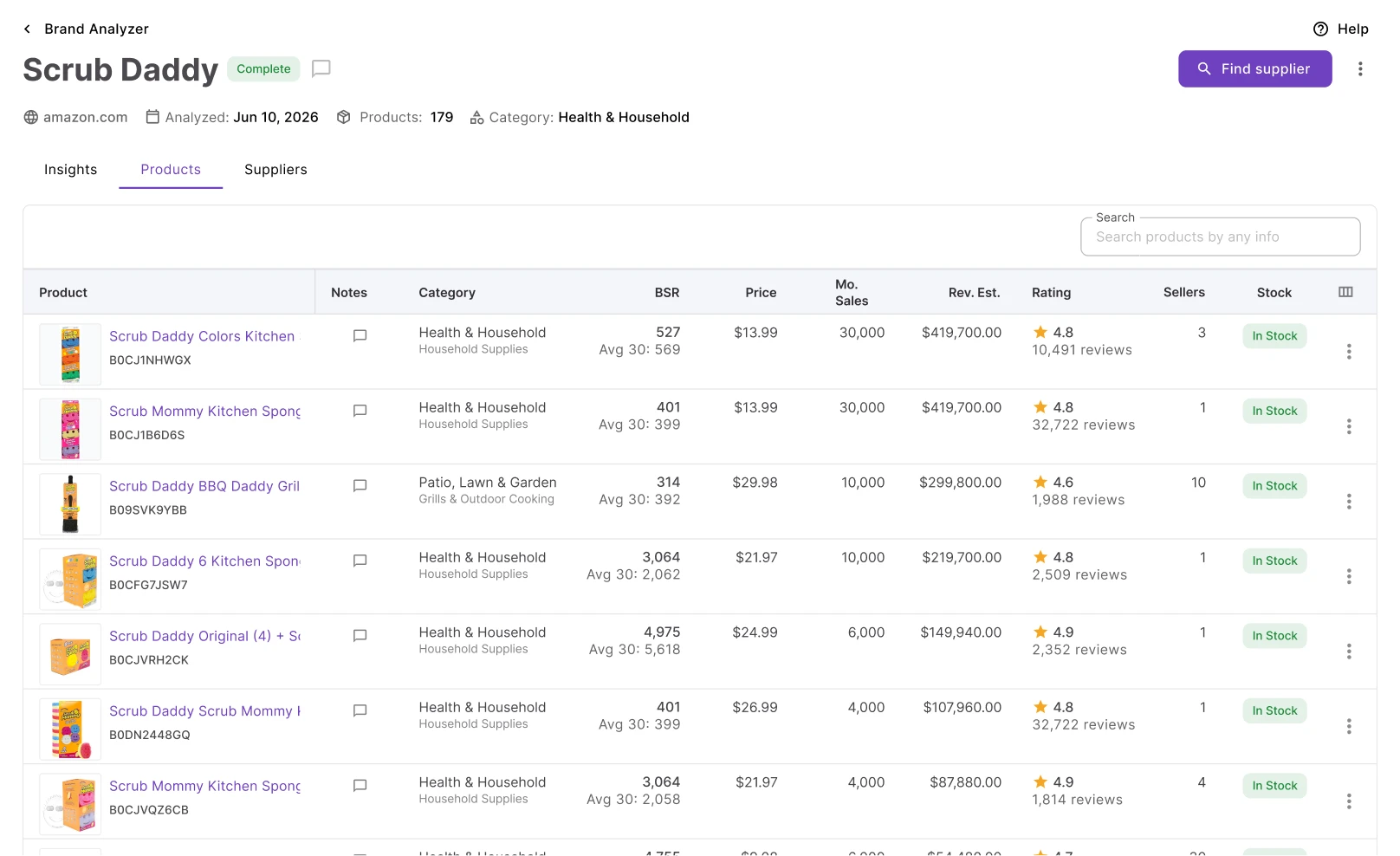Sort by Rev. Est. column header
1400x856 pixels.
click(x=974, y=293)
